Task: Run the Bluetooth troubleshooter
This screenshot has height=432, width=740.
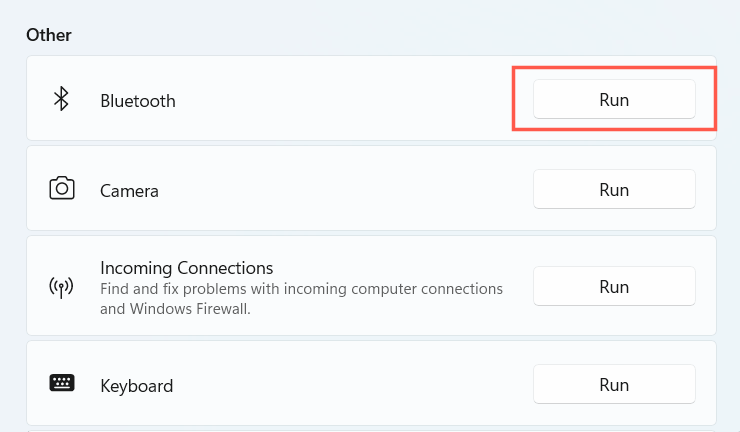Action: pyautogui.click(x=614, y=99)
